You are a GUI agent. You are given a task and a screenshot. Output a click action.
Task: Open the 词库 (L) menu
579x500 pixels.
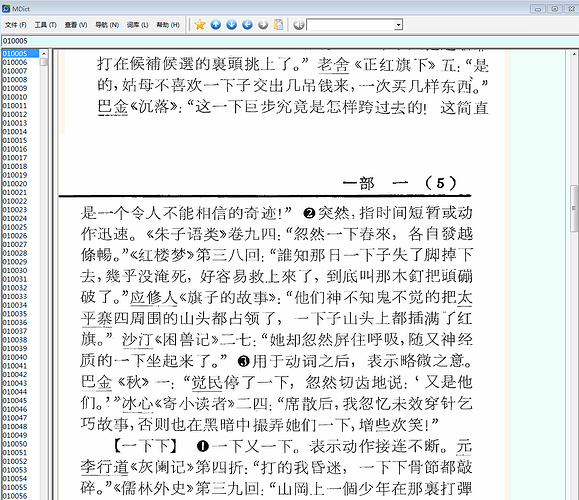(137, 25)
